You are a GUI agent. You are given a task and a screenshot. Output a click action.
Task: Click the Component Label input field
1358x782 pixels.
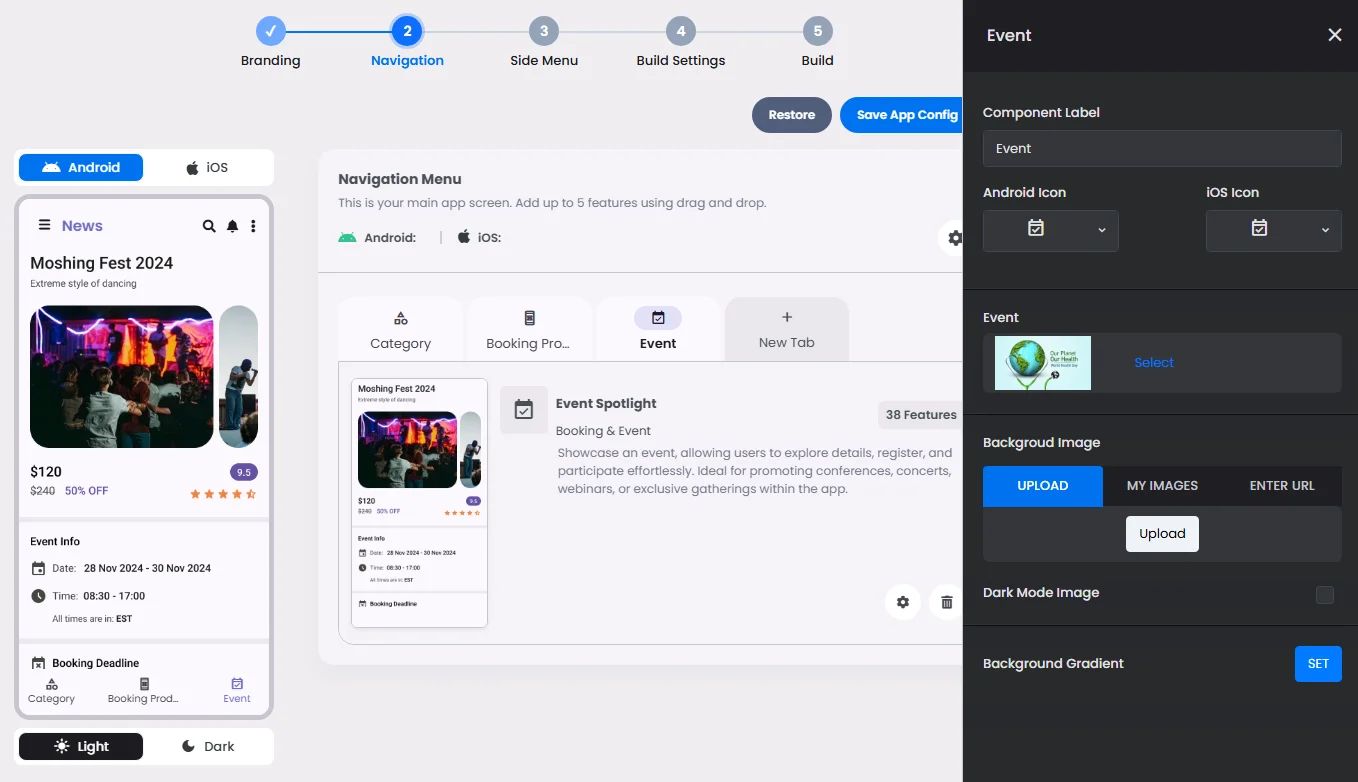[x=1161, y=148]
